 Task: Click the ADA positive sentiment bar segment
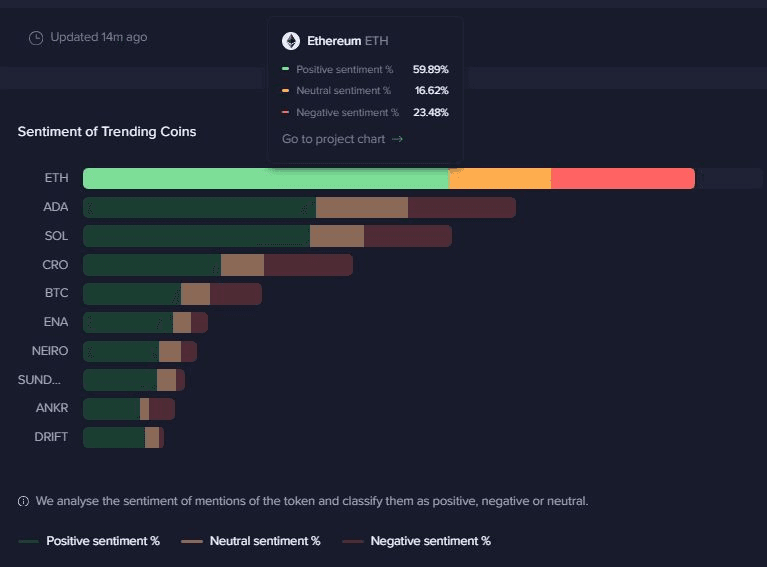click(199, 208)
